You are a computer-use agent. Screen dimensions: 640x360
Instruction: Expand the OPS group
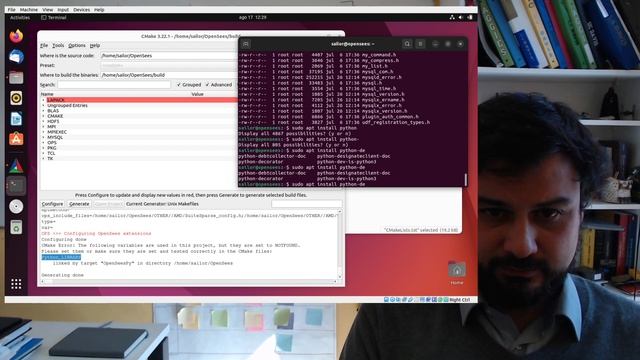coord(43,142)
